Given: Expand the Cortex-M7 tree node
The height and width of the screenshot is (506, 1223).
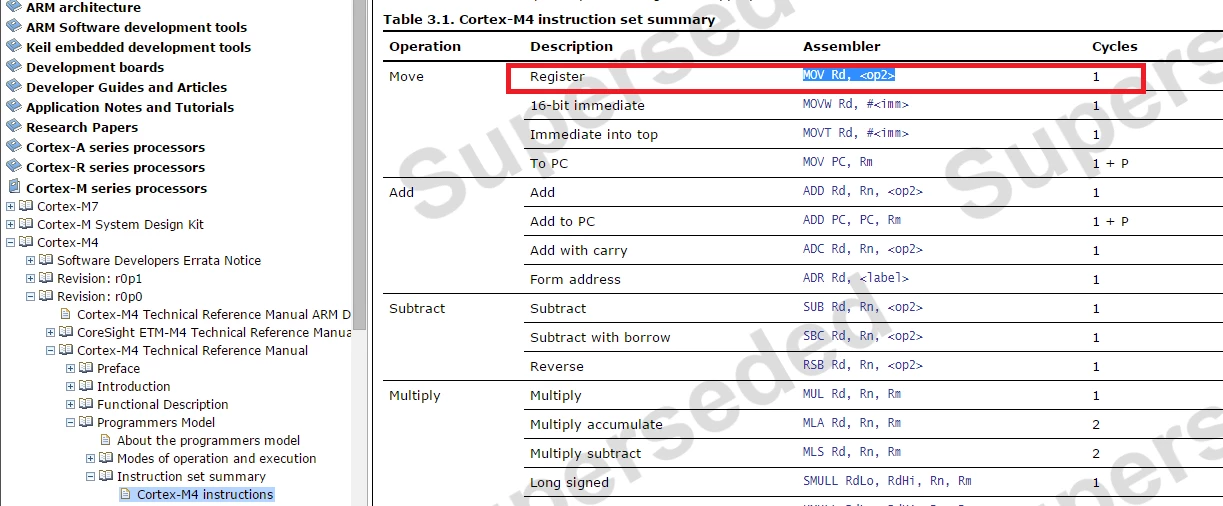Looking at the screenshot, I should point(11,207).
